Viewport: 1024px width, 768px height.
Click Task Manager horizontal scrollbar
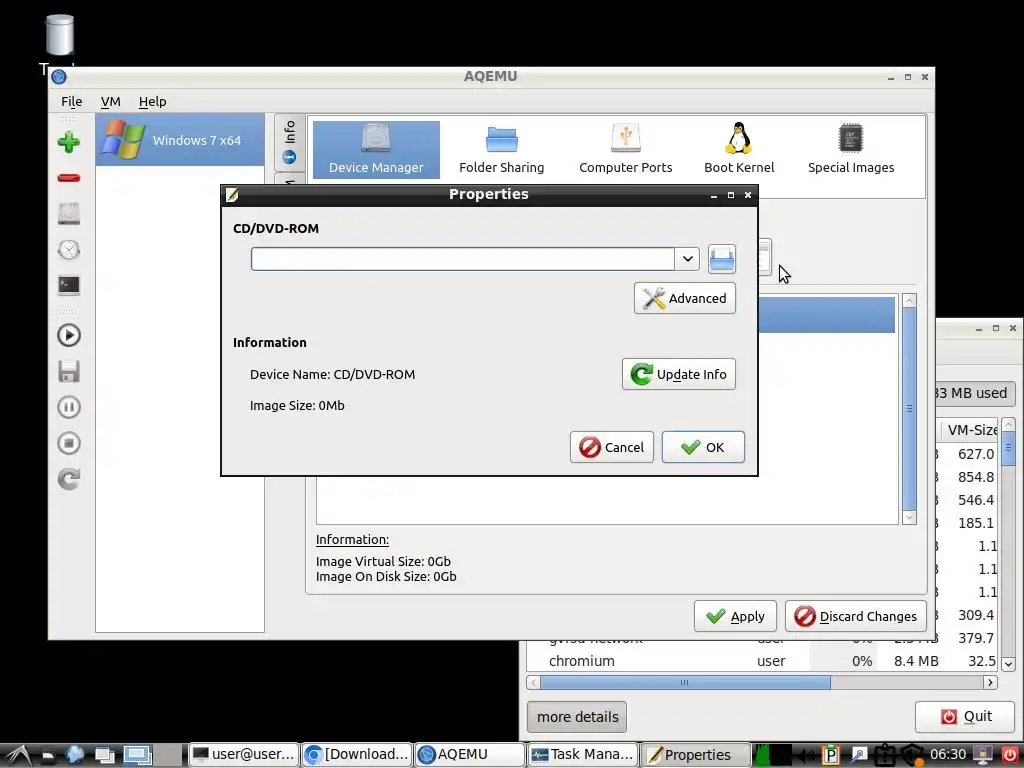[x=685, y=682]
